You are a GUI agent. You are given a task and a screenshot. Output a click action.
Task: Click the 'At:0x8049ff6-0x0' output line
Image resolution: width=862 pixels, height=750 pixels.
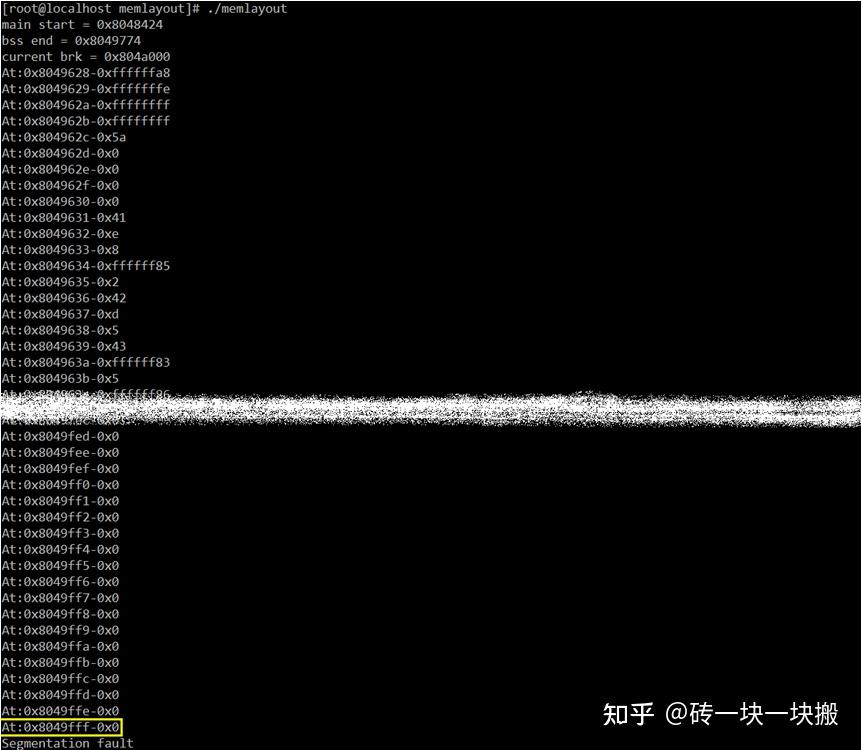click(x=60, y=582)
